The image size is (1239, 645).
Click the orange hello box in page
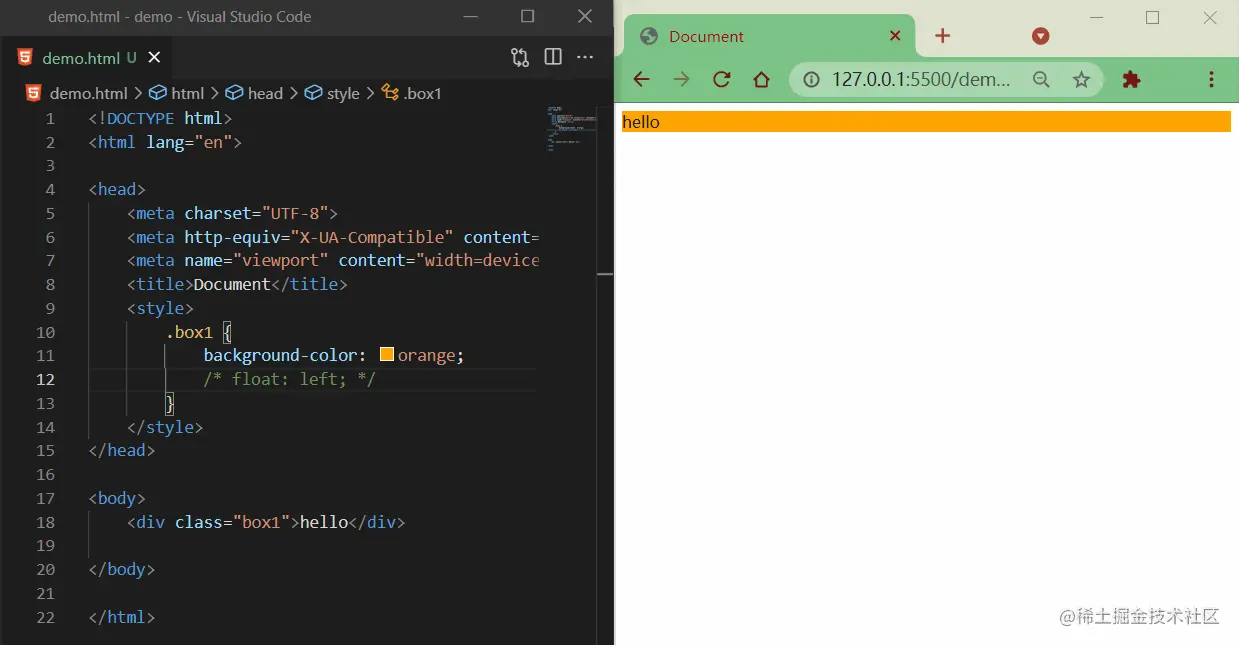926,122
